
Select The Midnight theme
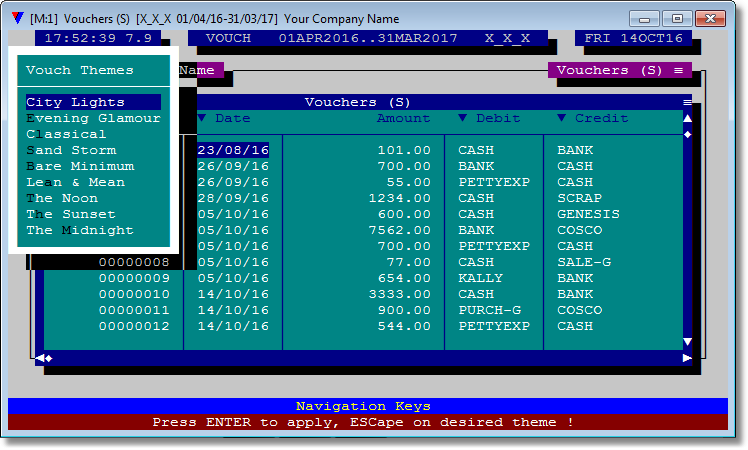tap(94, 230)
